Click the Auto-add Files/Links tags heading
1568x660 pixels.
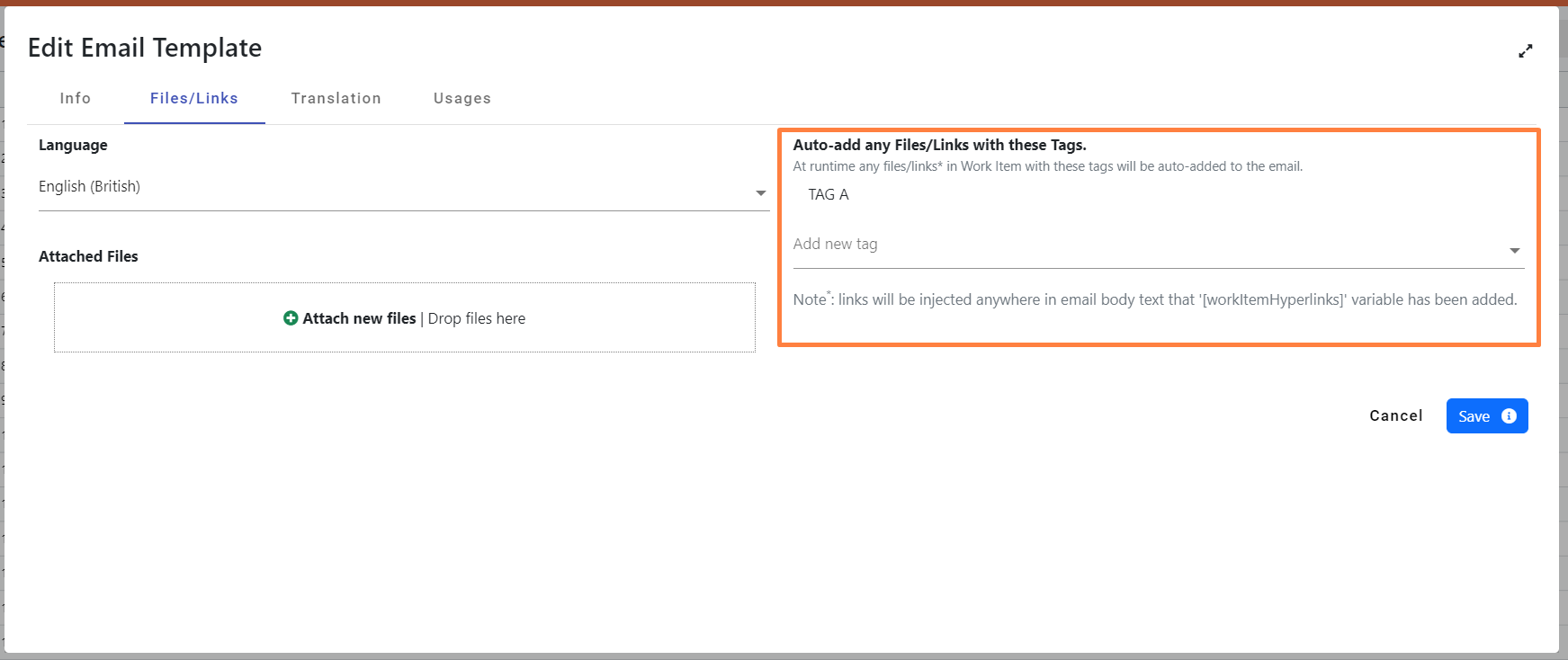click(939, 145)
